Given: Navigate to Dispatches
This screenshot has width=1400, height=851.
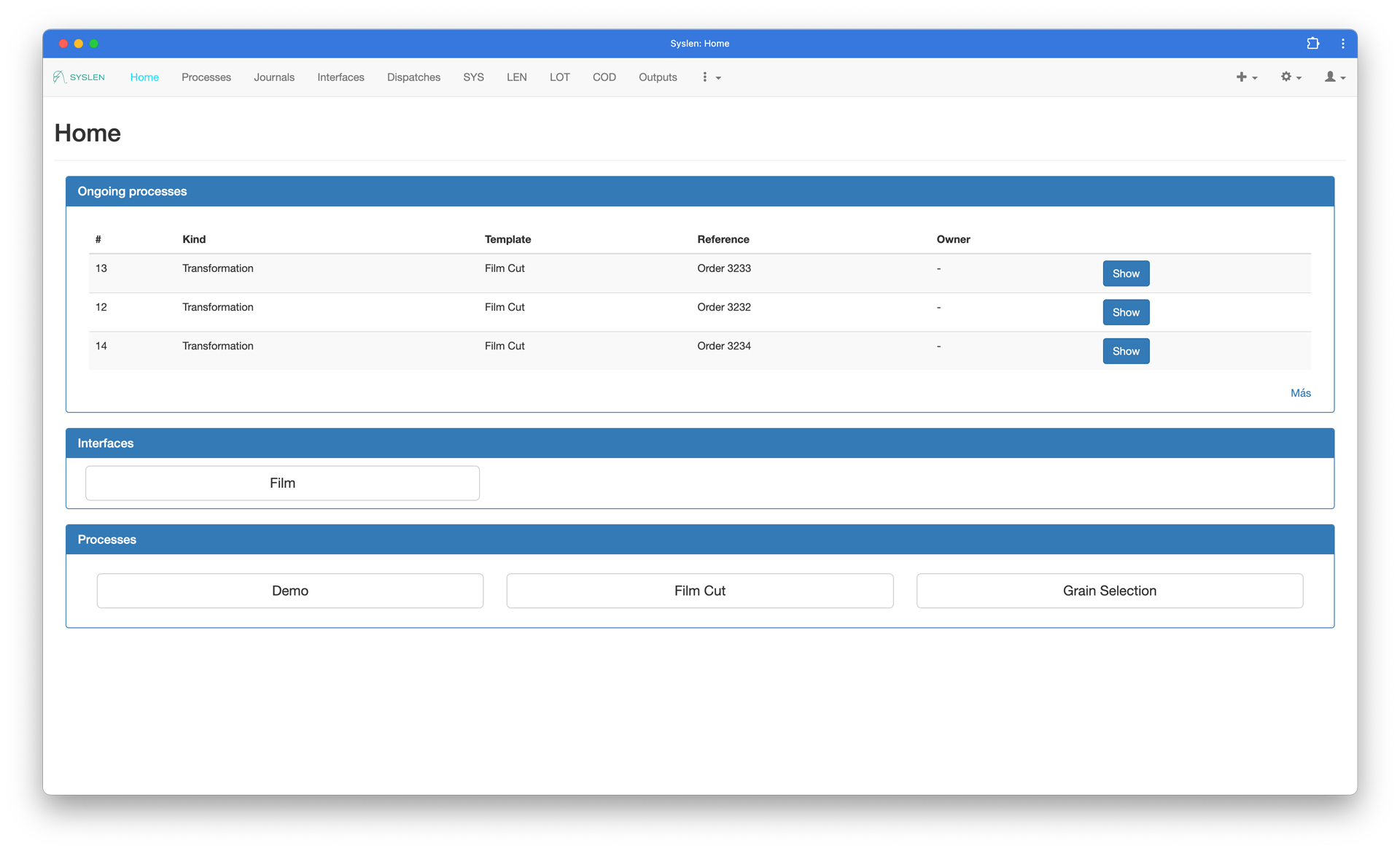Looking at the screenshot, I should click(x=413, y=77).
